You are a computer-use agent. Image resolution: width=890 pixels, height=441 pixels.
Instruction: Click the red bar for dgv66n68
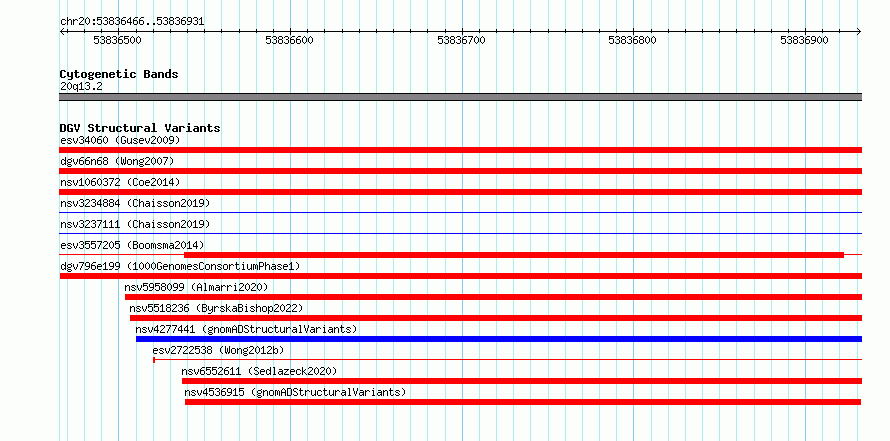(x=460, y=171)
